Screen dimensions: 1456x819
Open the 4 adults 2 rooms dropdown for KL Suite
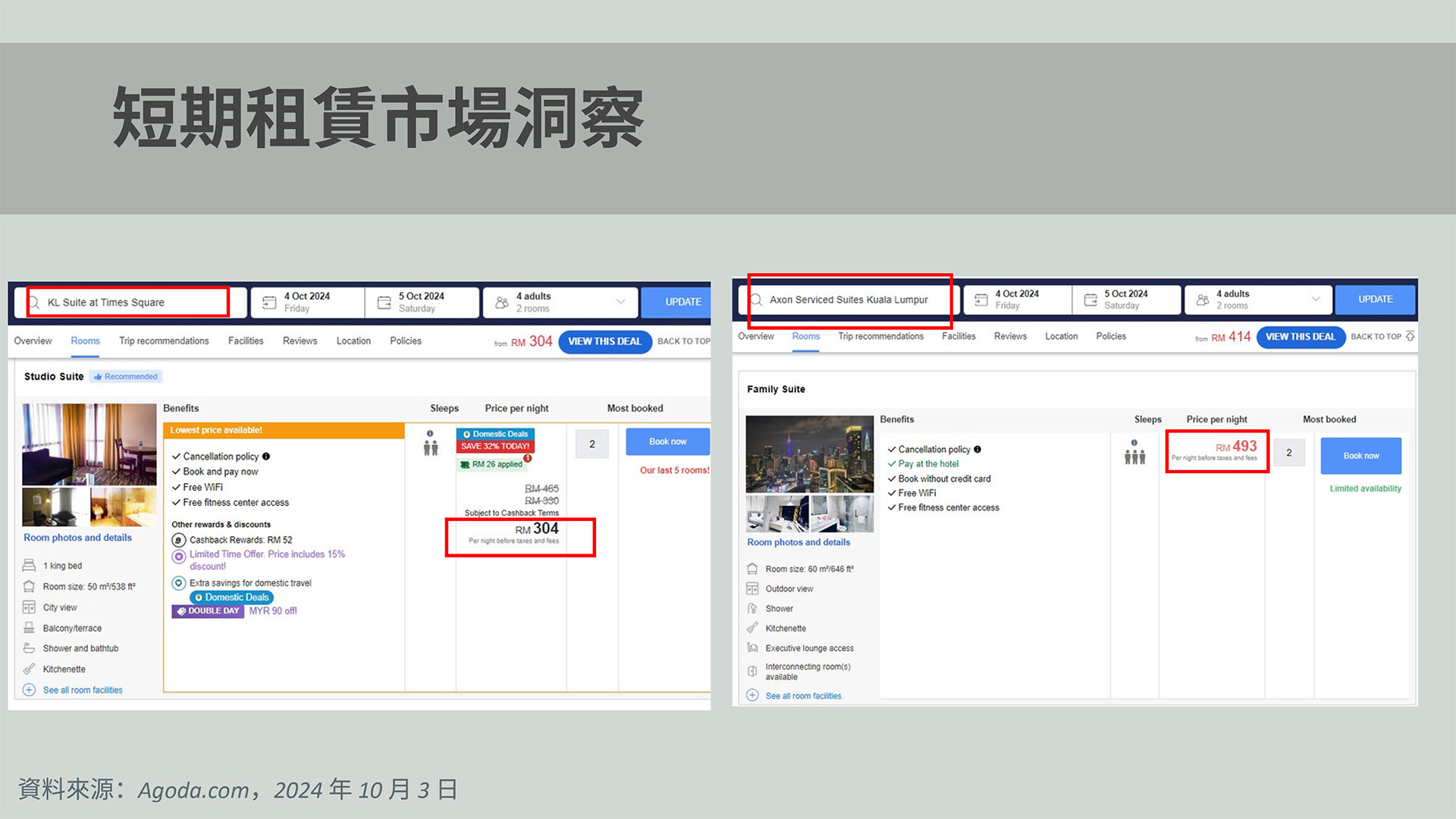point(561,303)
